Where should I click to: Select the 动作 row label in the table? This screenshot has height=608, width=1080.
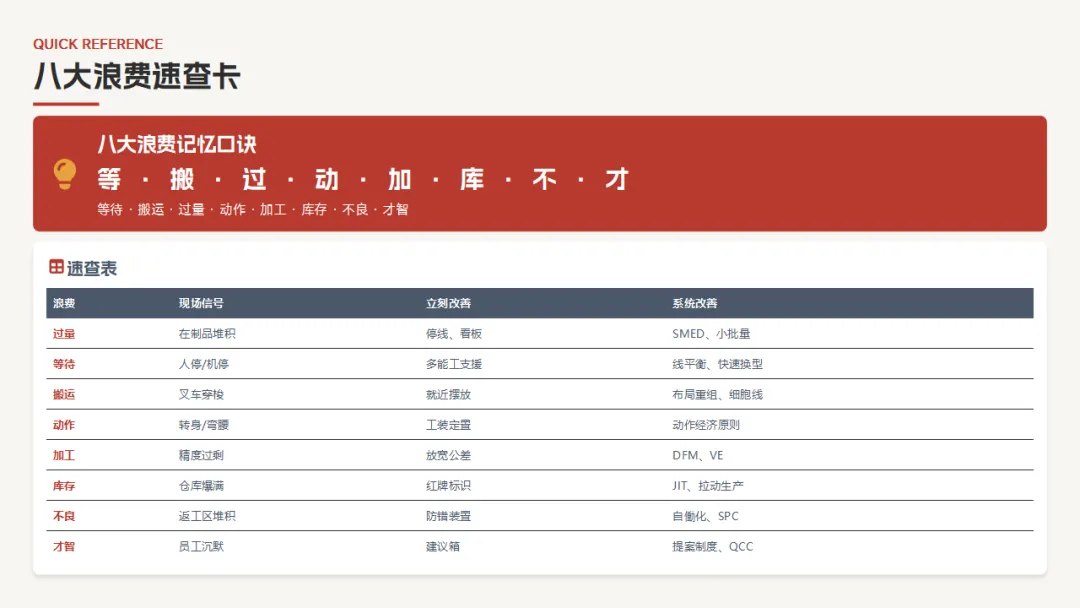pyautogui.click(x=64, y=425)
